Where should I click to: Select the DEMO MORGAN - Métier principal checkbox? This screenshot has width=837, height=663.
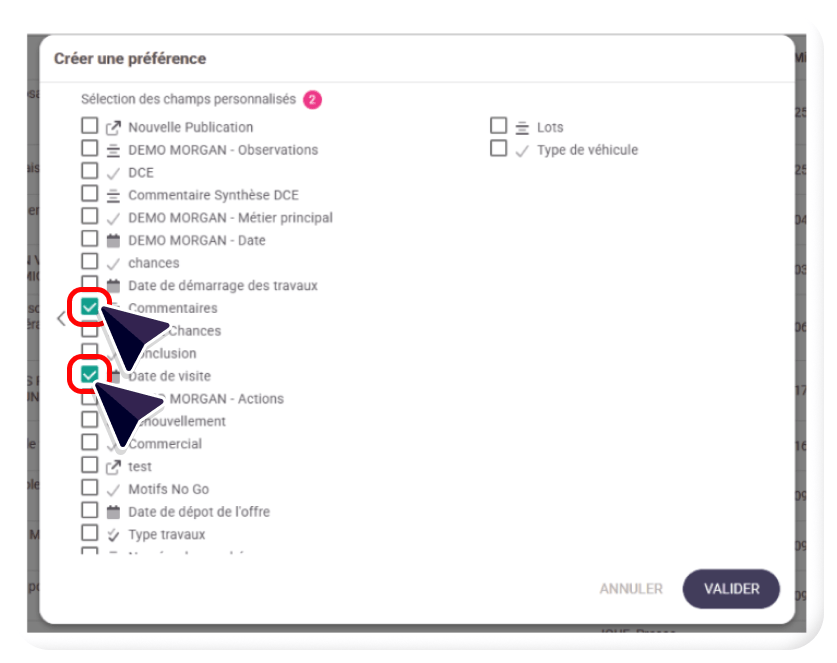click(x=90, y=217)
